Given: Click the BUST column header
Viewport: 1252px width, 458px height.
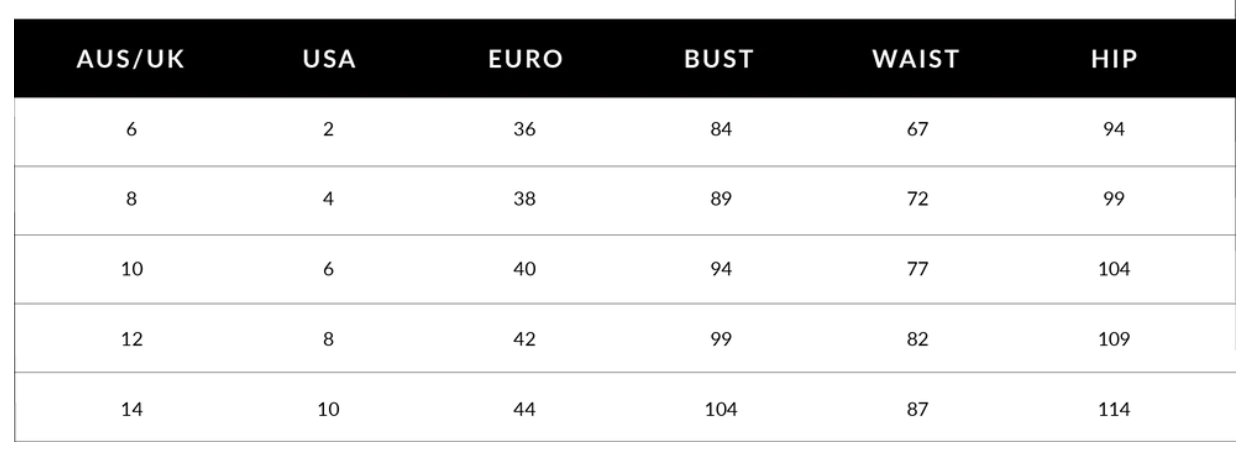Looking at the screenshot, I should tap(718, 58).
